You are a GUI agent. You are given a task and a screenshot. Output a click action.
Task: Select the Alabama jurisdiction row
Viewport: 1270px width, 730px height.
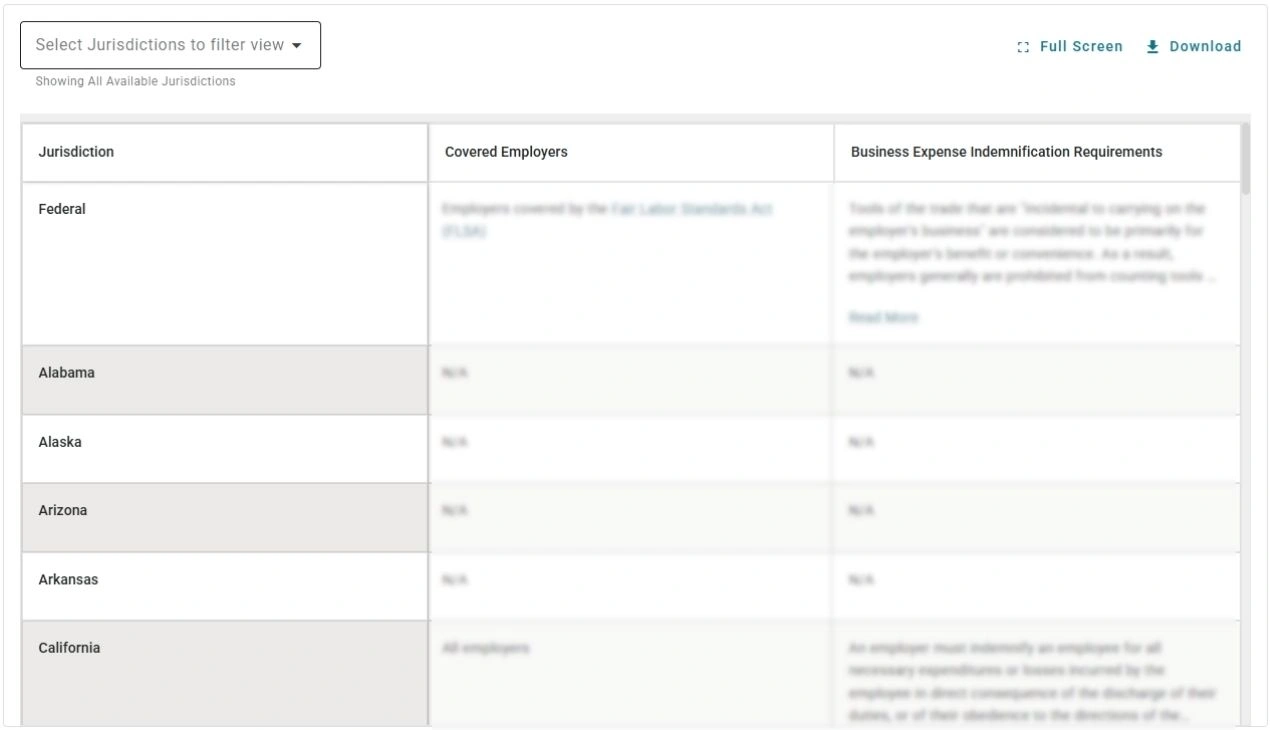[x=67, y=372]
